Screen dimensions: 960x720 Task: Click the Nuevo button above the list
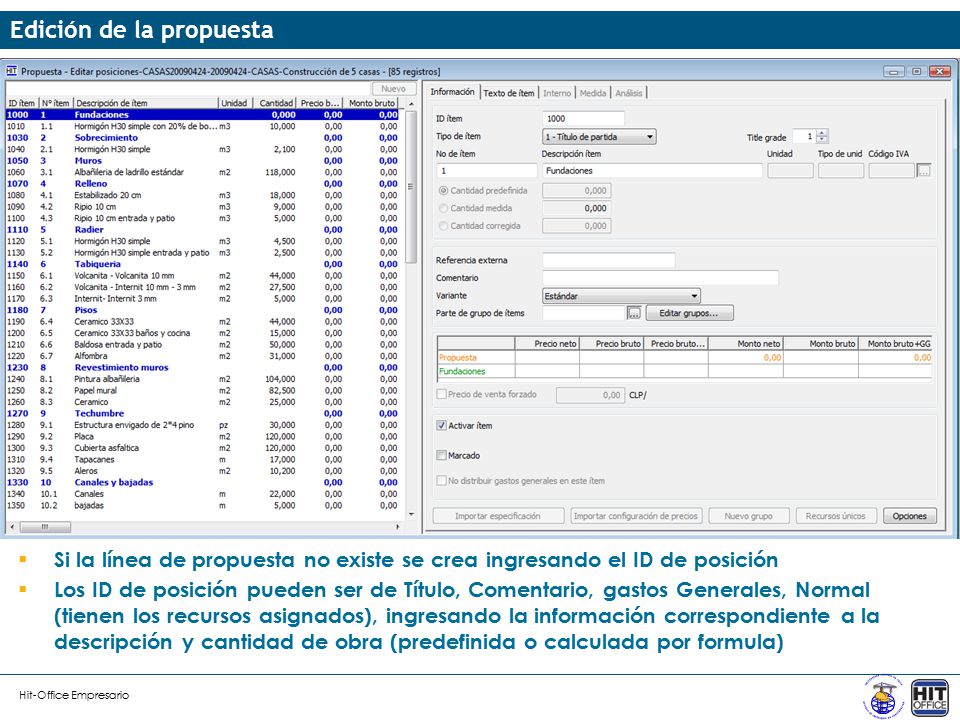coord(393,89)
